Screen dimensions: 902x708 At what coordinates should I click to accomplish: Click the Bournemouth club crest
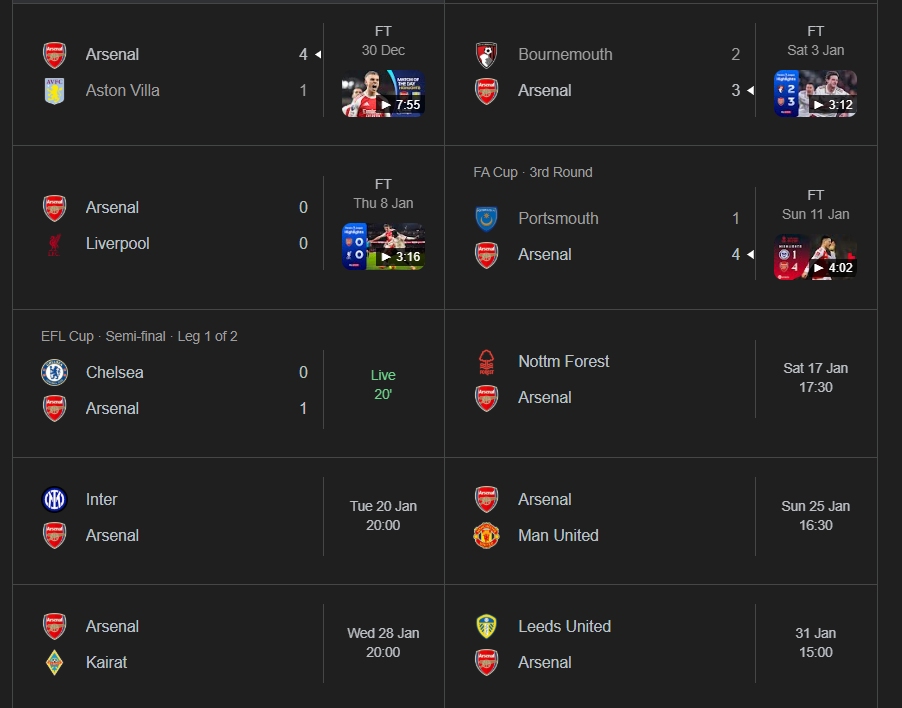coord(486,55)
